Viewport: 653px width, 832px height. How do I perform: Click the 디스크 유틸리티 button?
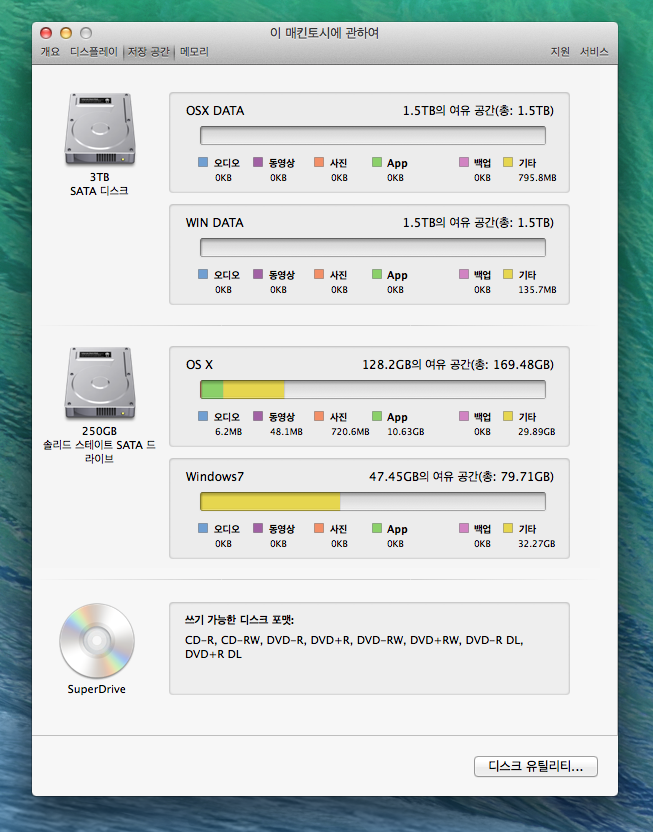[536, 766]
